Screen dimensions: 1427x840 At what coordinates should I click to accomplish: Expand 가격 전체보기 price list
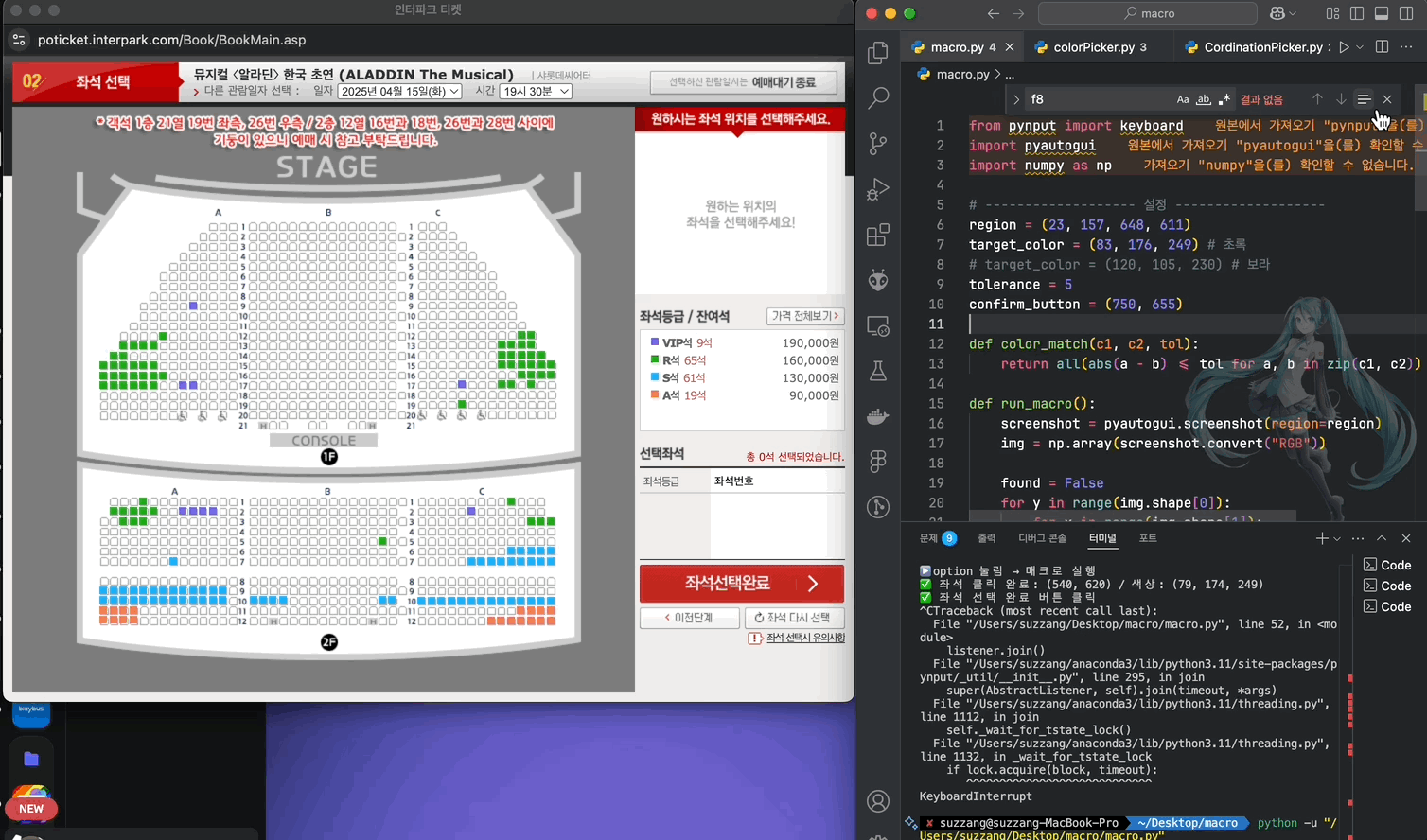(805, 316)
